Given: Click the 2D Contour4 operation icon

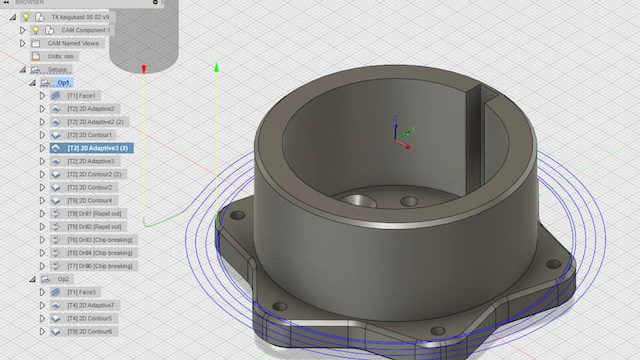Looking at the screenshot, I should (x=56, y=200).
